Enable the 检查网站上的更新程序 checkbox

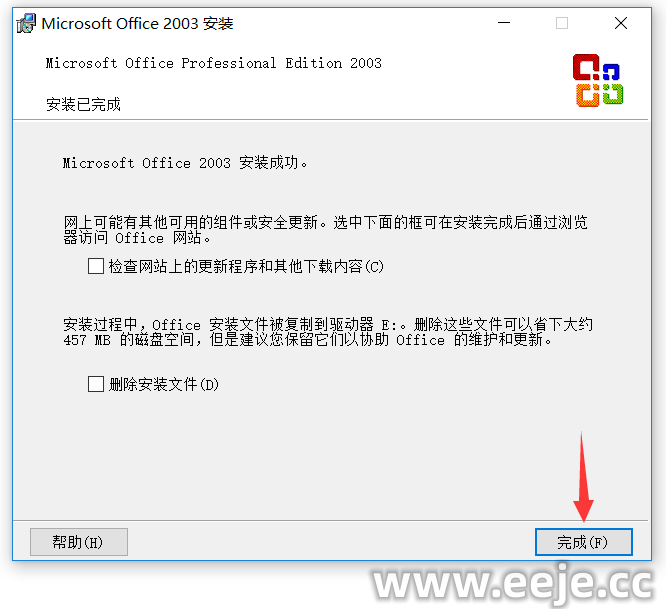tap(96, 266)
